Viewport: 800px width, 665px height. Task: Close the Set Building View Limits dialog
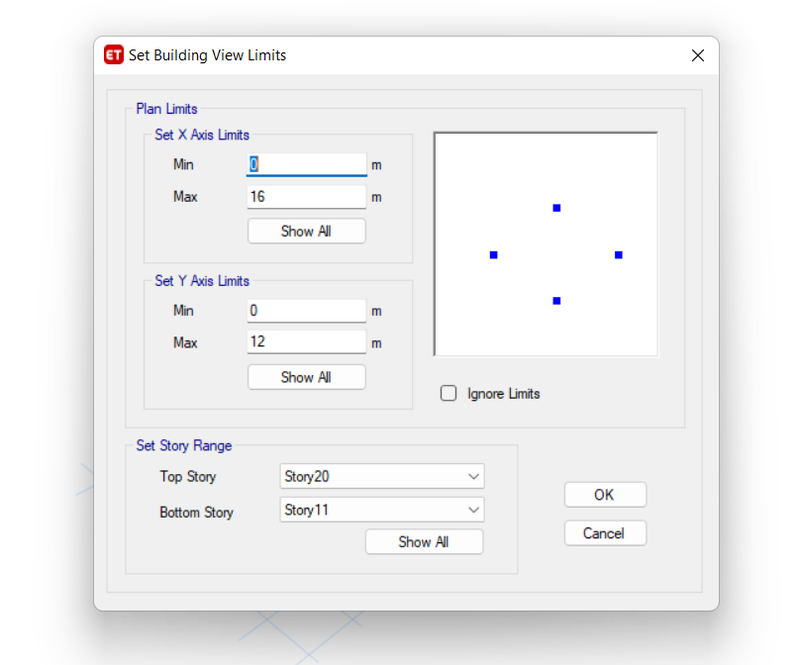(x=697, y=55)
